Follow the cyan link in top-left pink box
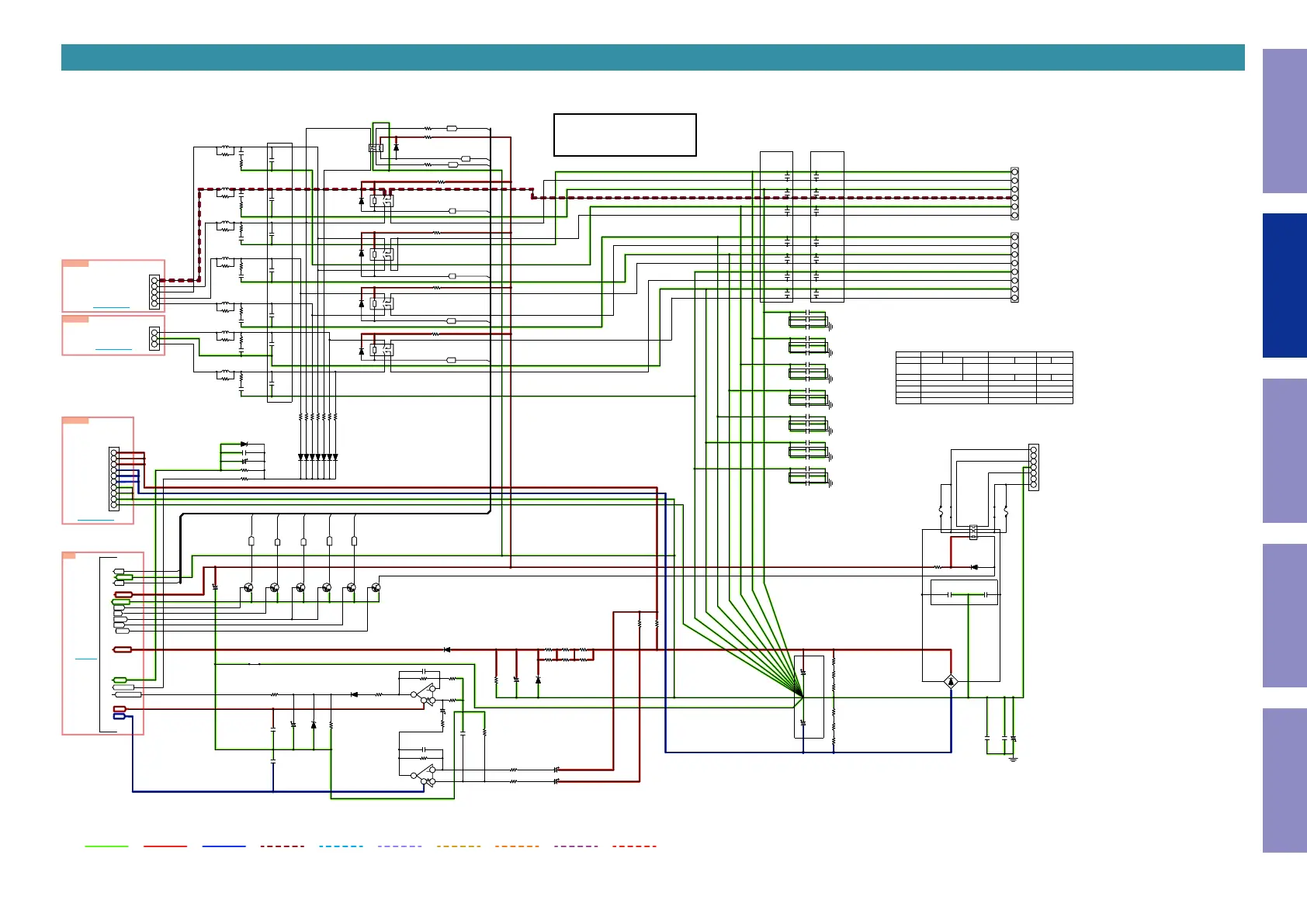This screenshot has width=1307, height=924. (x=111, y=307)
